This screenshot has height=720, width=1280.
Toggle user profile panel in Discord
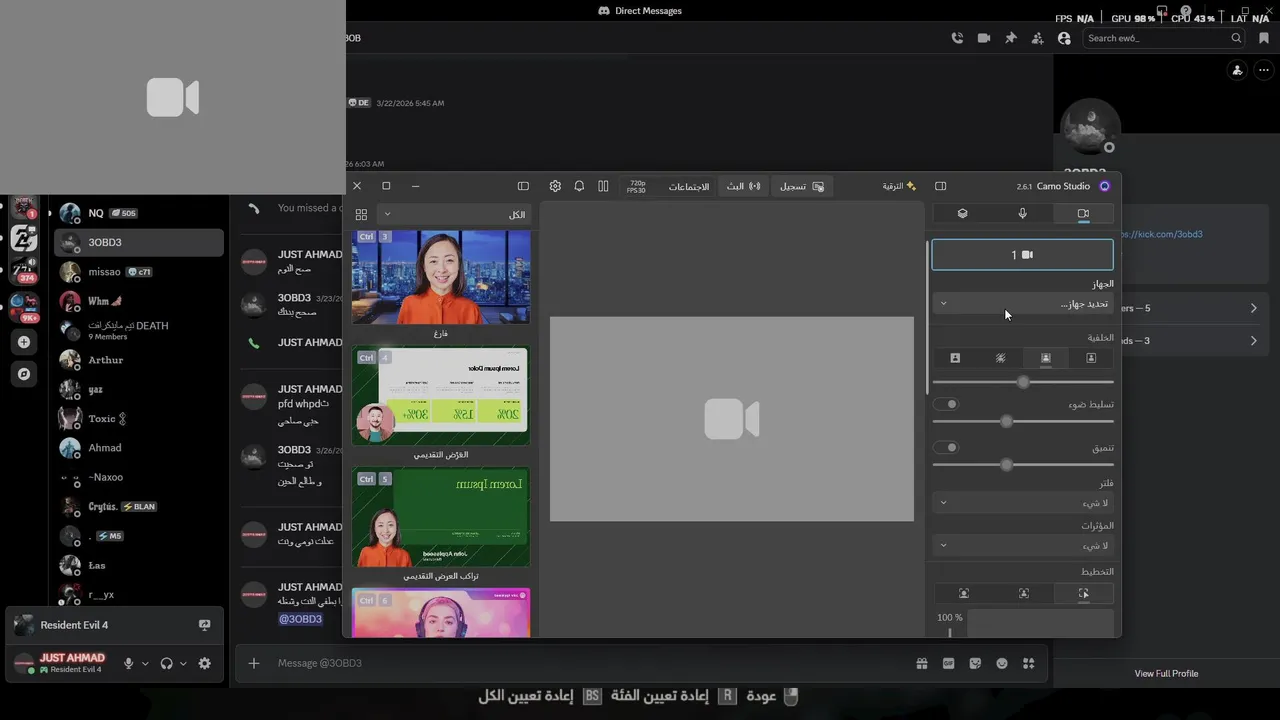coord(1064,38)
